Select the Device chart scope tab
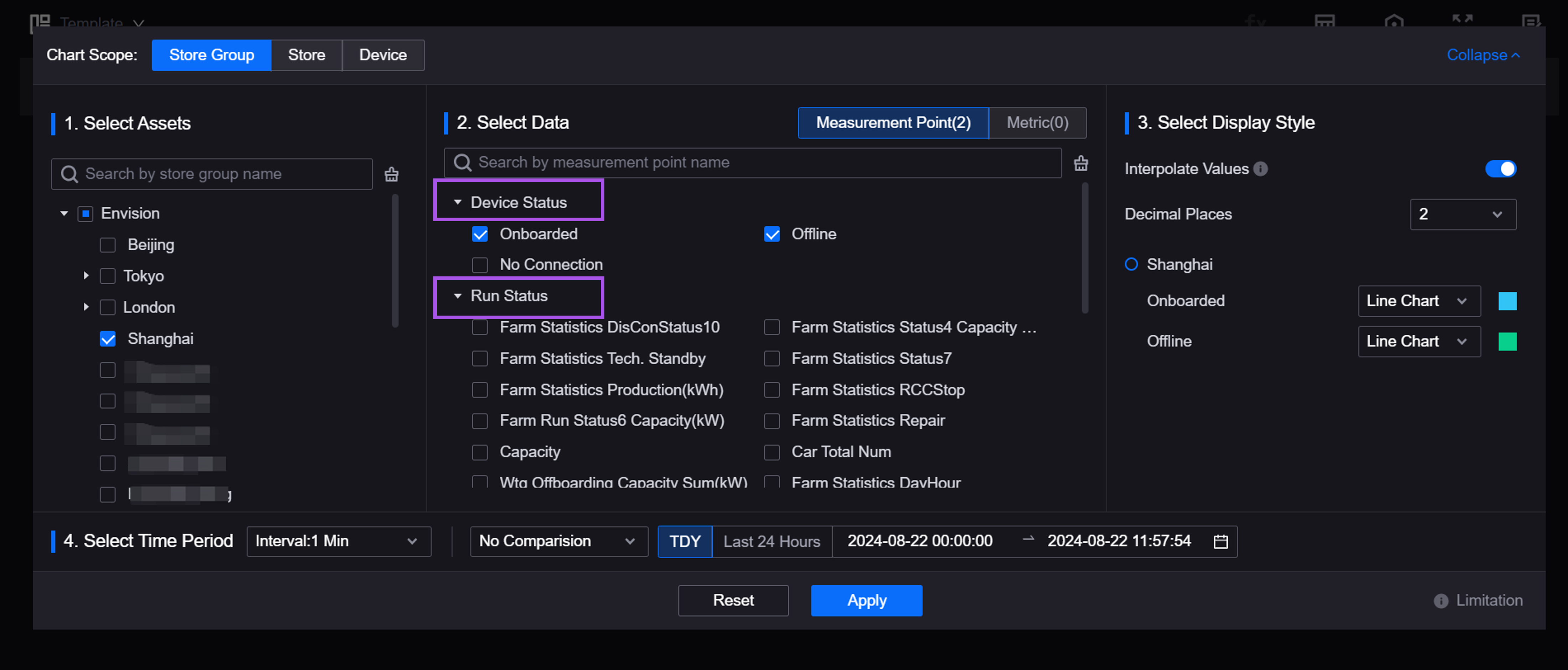Image resolution: width=1568 pixels, height=670 pixels. [x=383, y=55]
